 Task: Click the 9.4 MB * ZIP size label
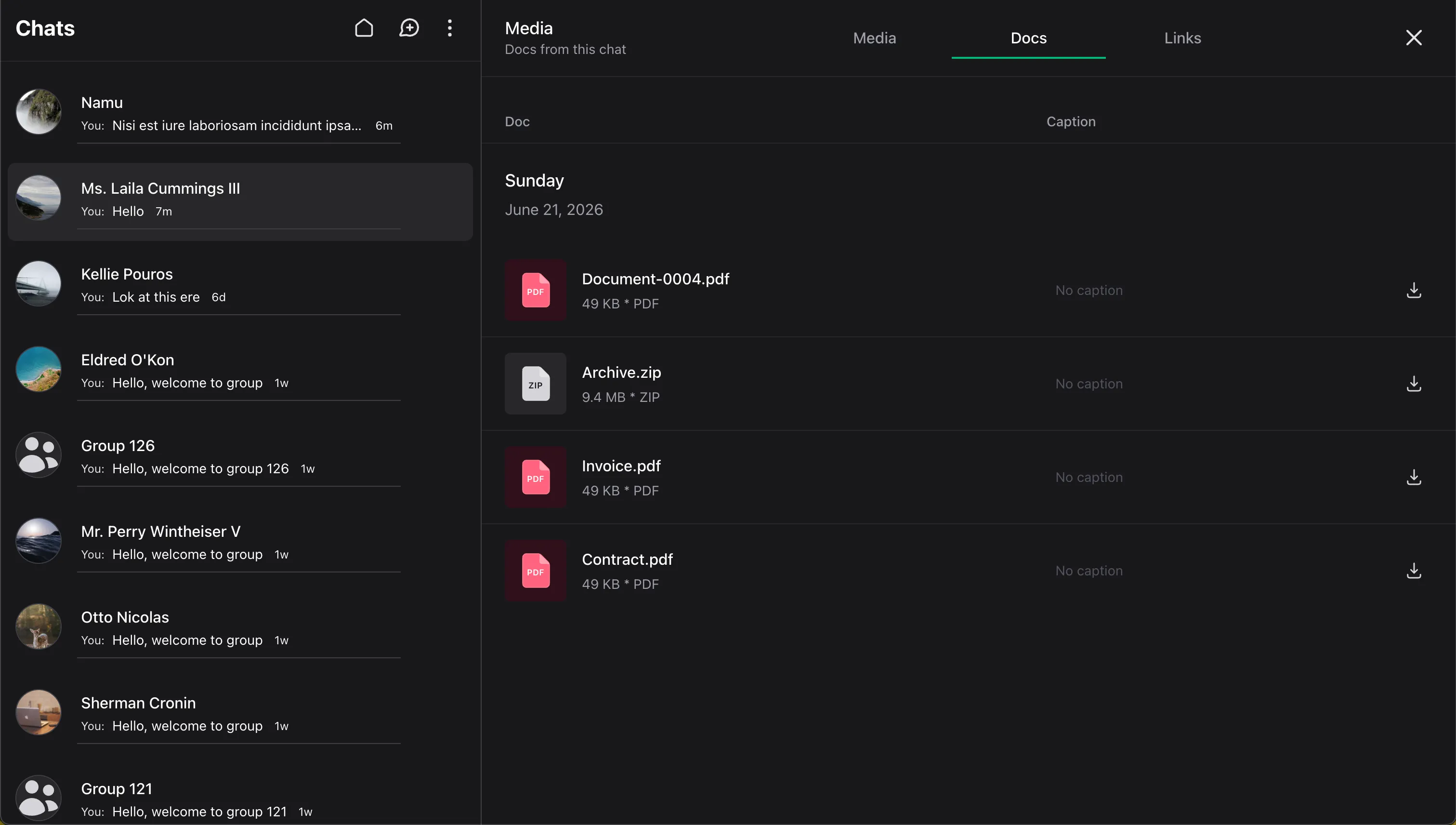[620, 397]
